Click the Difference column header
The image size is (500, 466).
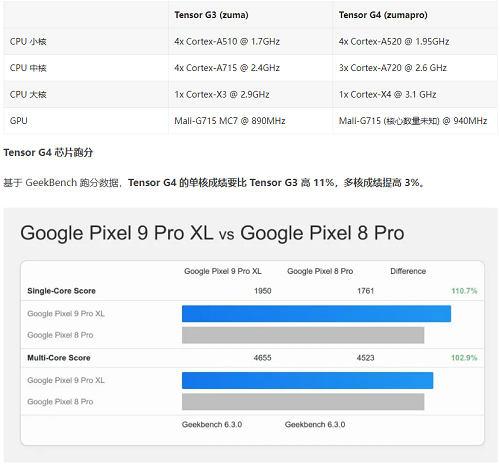point(408,271)
